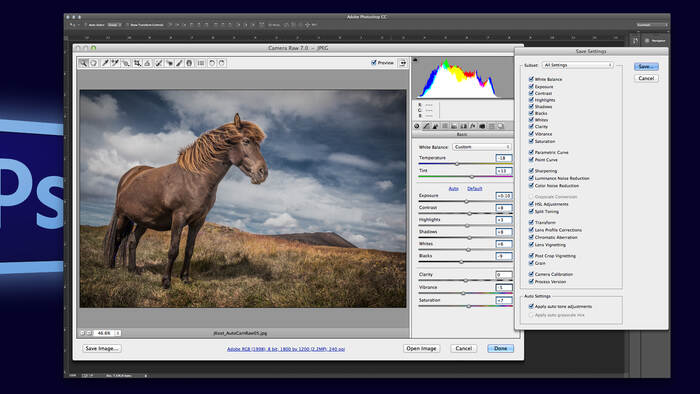The image size is (700, 394).
Task: Click the Clarity value field
Action: click(x=504, y=274)
